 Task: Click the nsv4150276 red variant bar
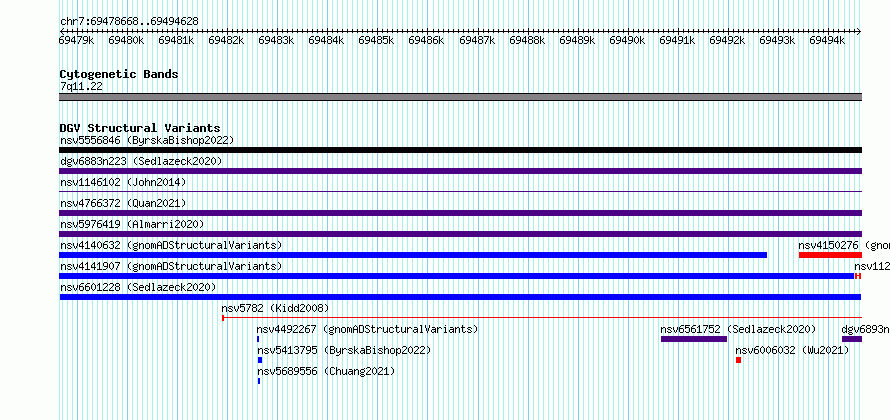830,255
